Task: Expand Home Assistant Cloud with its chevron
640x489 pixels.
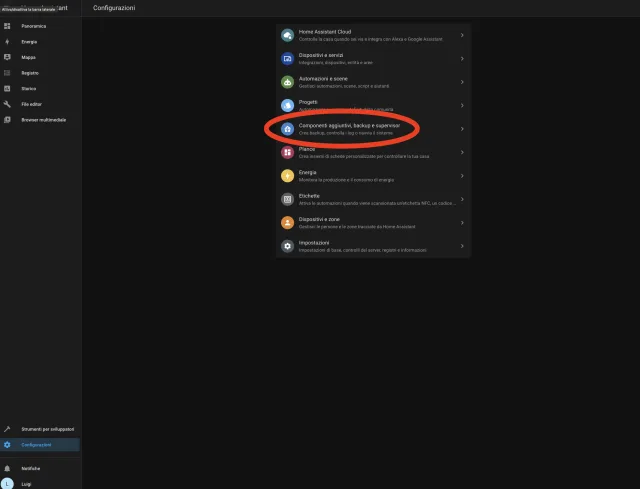Action: 461,36
